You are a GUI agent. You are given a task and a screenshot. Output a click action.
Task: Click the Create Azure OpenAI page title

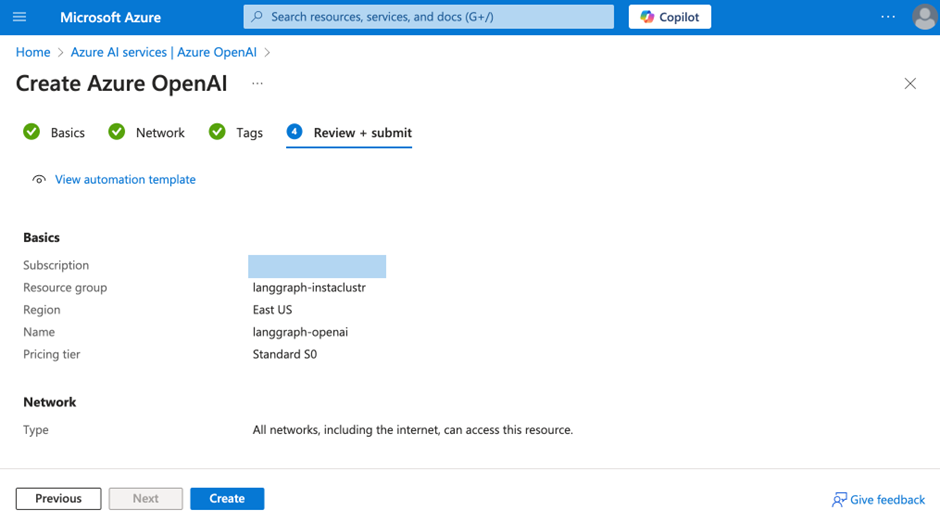121,83
